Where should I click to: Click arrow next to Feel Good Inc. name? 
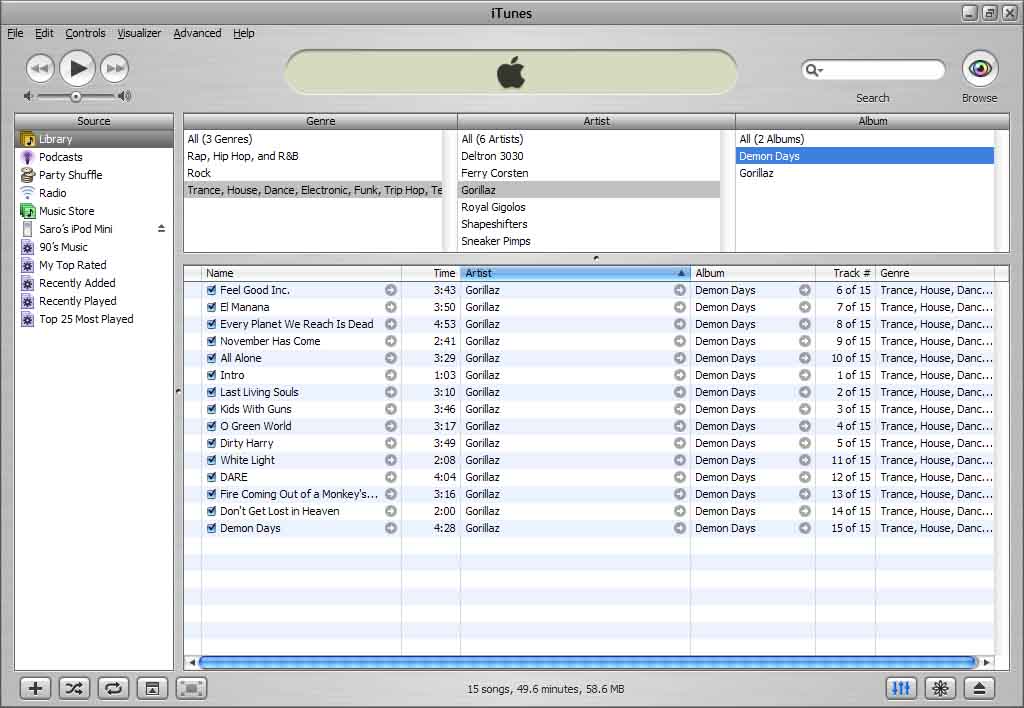[x=391, y=290]
